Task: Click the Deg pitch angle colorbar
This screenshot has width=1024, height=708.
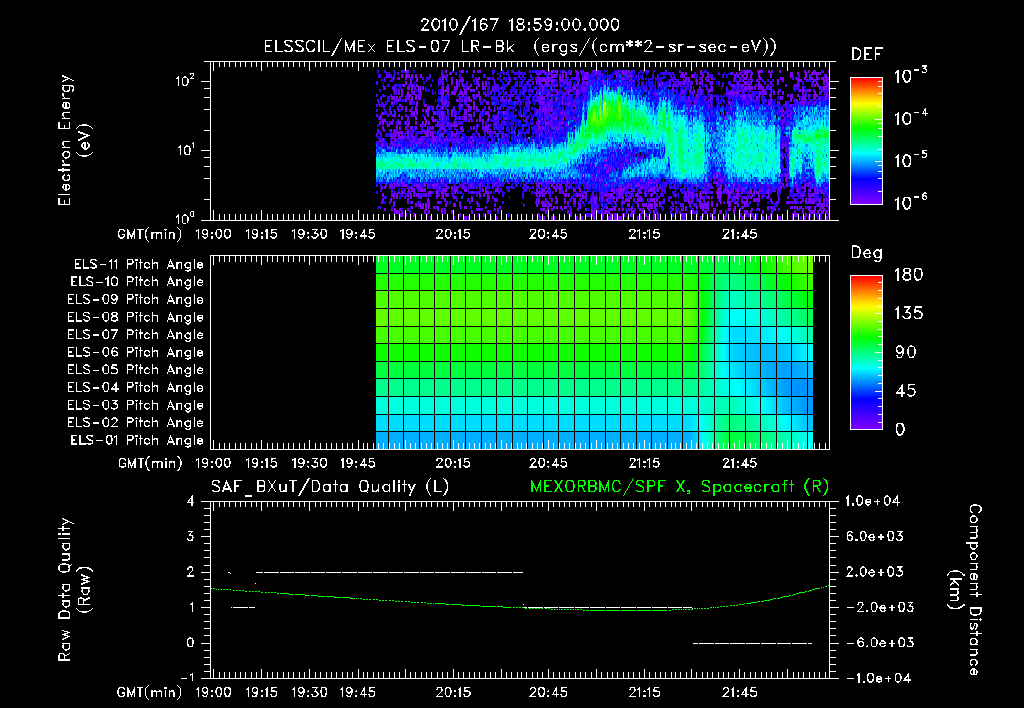Action: pos(866,353)
